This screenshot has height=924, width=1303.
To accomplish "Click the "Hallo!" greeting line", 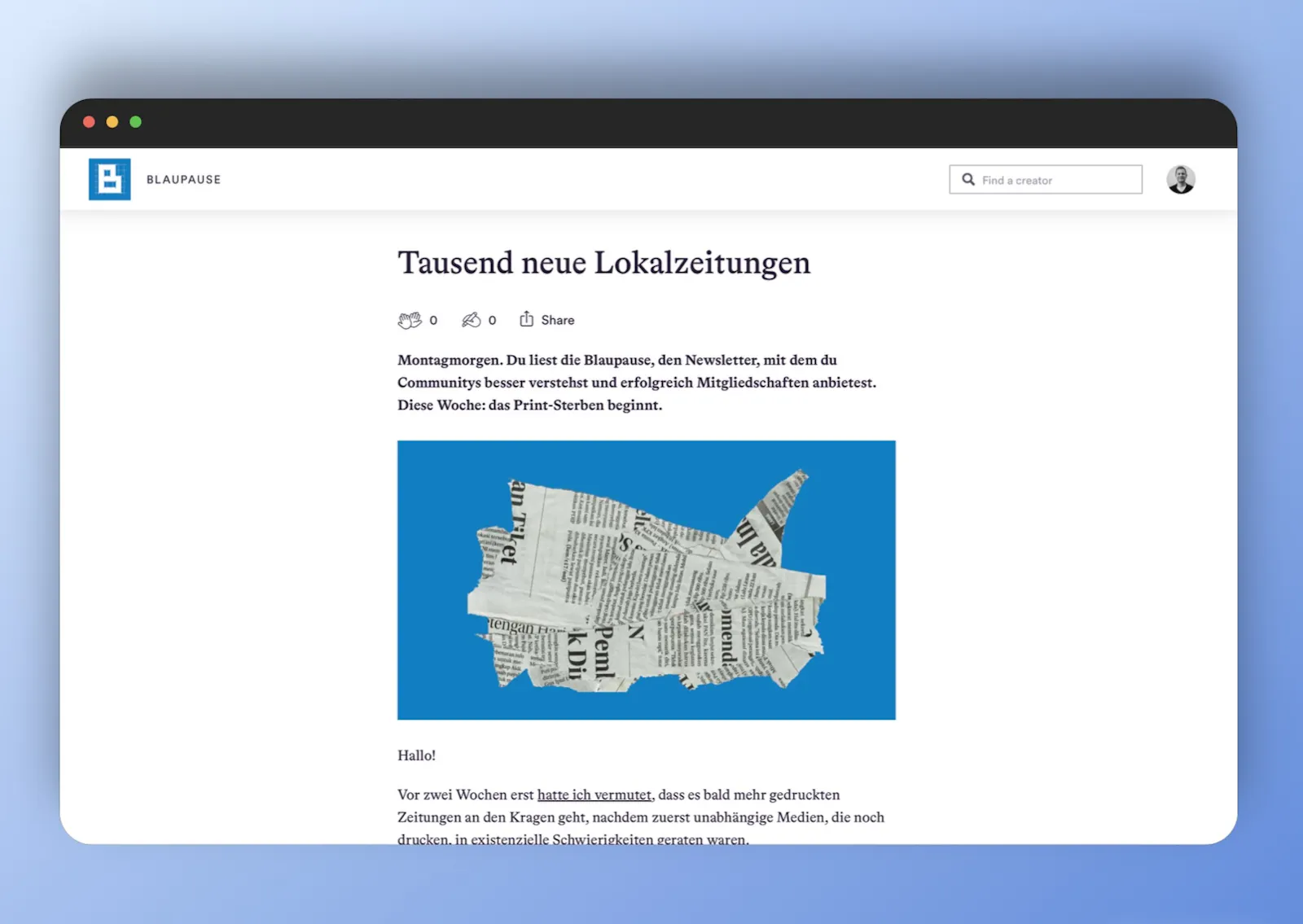I will (x=416, y=755).
